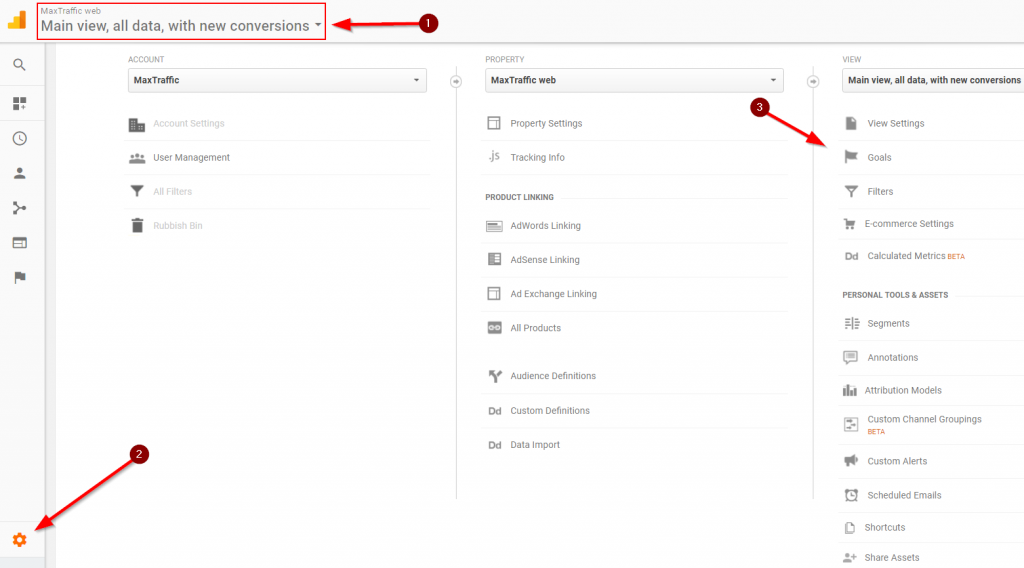Open the Acquisition branching icon in sidebar
This screenshot has width=1024, height=568.
click(20, 208)
